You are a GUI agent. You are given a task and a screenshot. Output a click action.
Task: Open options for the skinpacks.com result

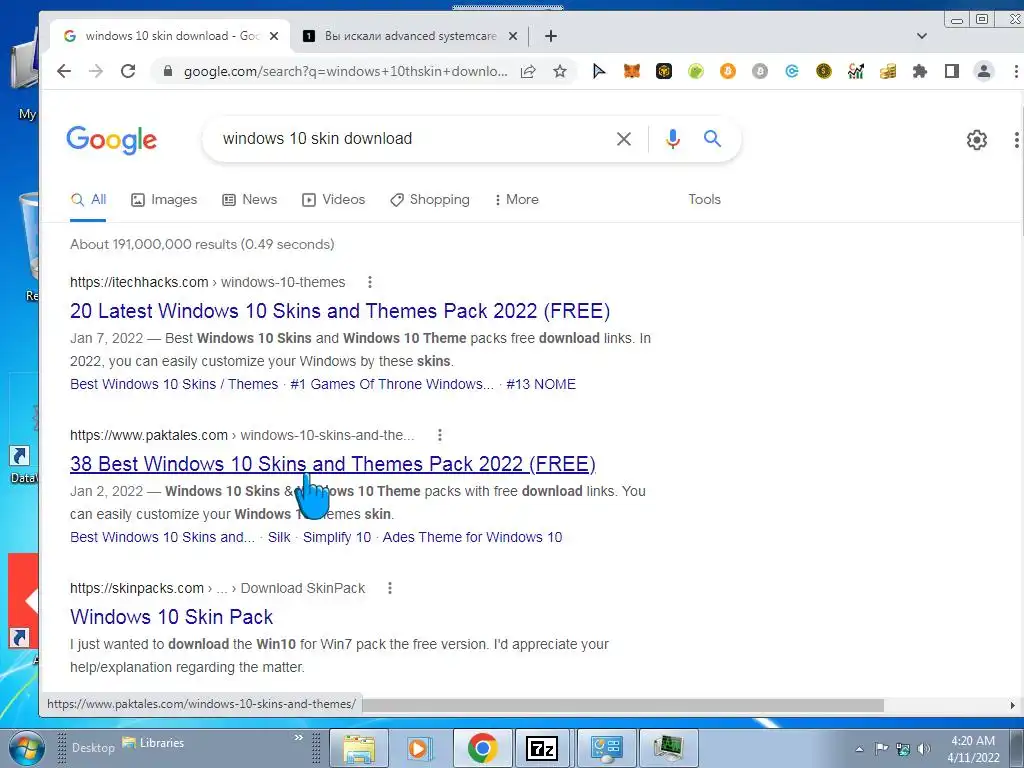tap(390, 588)
